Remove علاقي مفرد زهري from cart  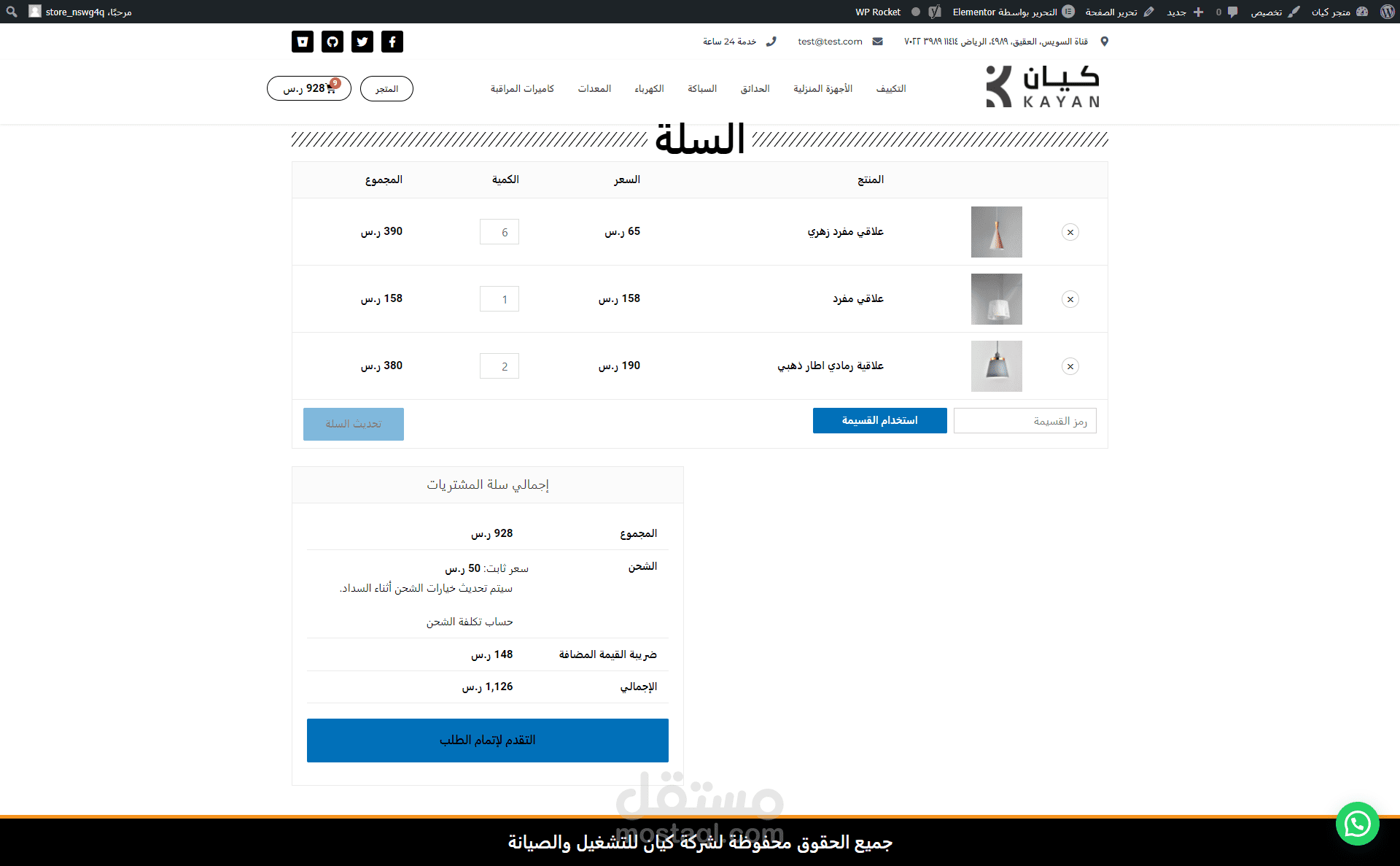click(1070, 232)
